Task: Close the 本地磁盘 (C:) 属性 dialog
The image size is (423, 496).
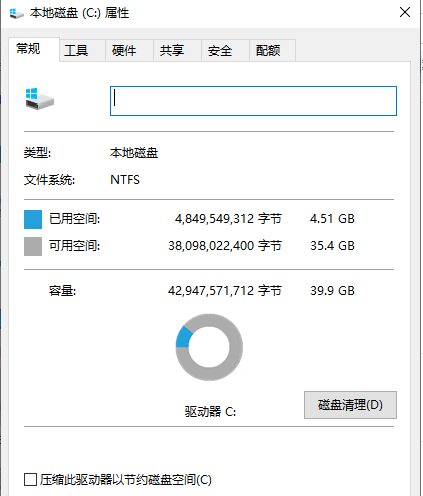Action: click(x=405, y=12)
